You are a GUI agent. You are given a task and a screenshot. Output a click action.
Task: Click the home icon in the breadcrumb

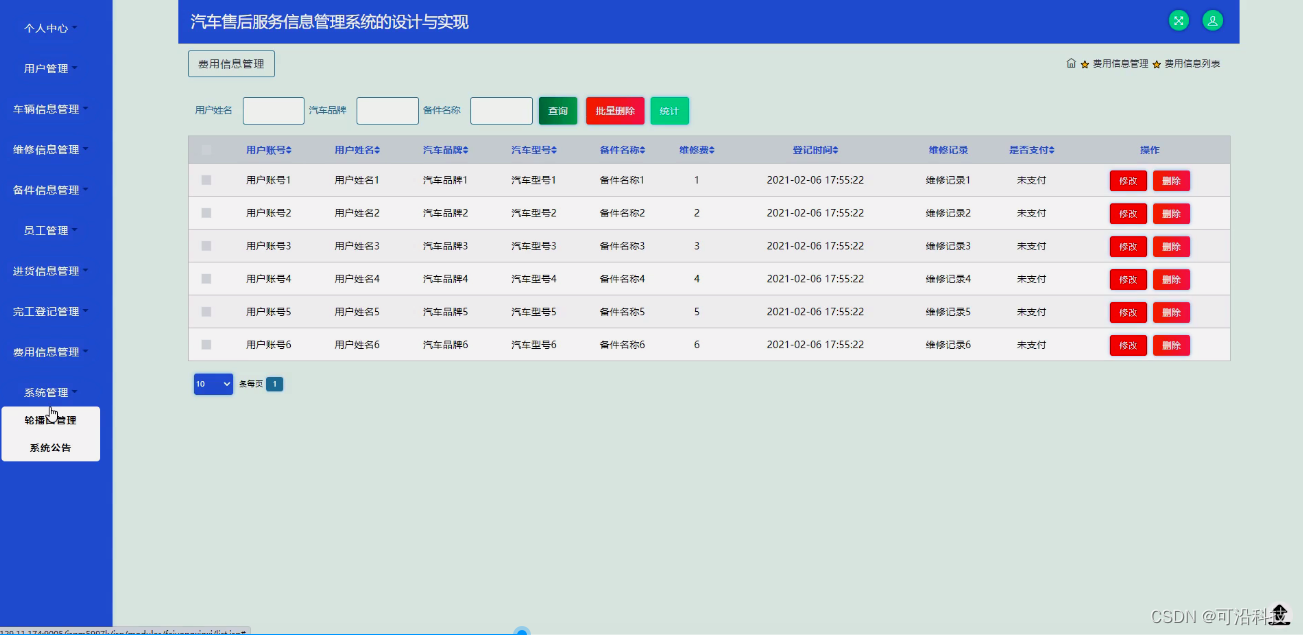1070,62
